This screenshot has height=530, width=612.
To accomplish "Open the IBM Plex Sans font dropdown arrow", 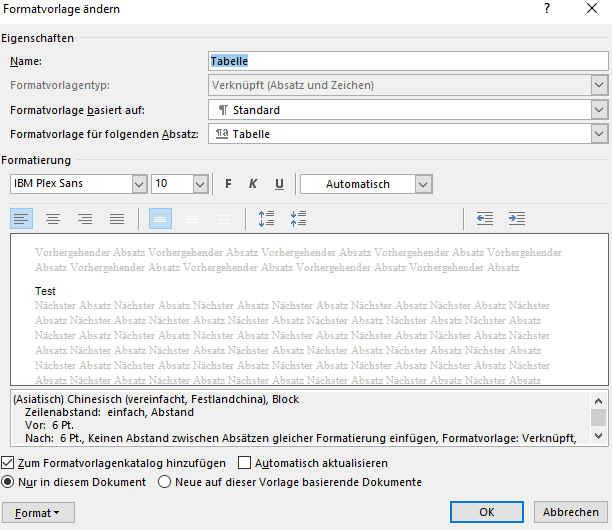I will tap(139, 184).
